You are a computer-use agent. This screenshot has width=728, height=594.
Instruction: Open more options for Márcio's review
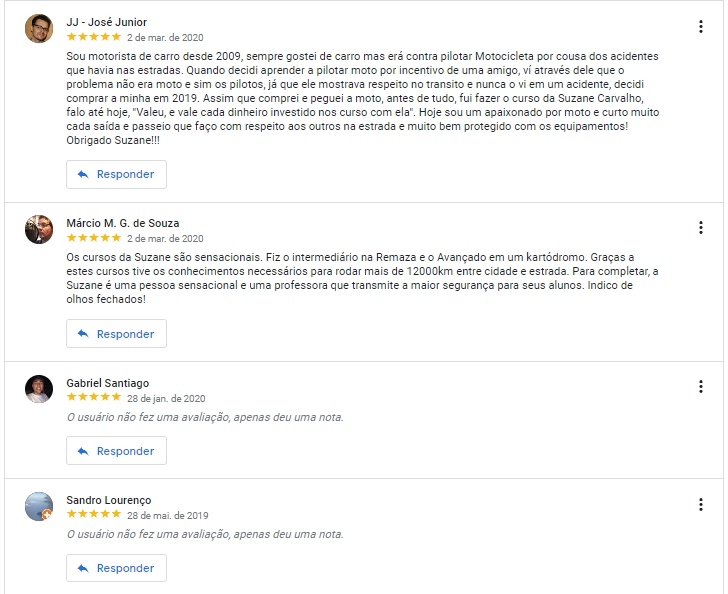click(x=701, y=228)
